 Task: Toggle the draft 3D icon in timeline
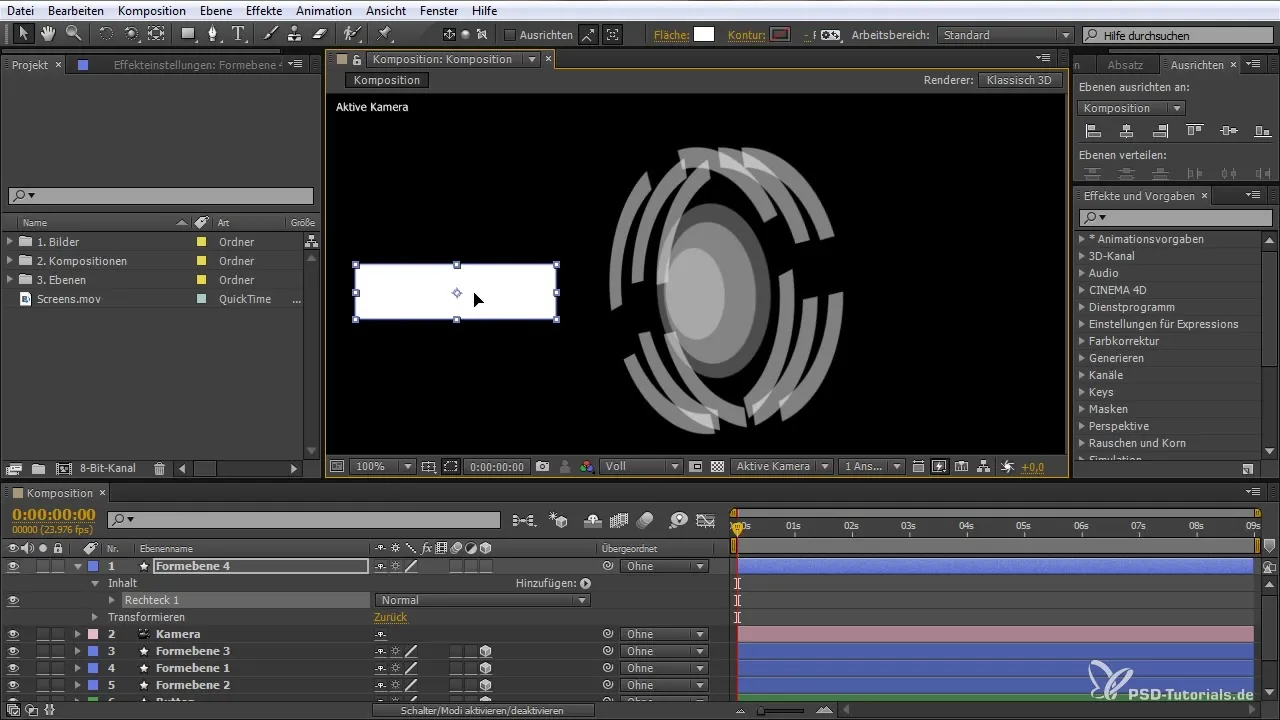pyautogui.click(x=560, y=520)
